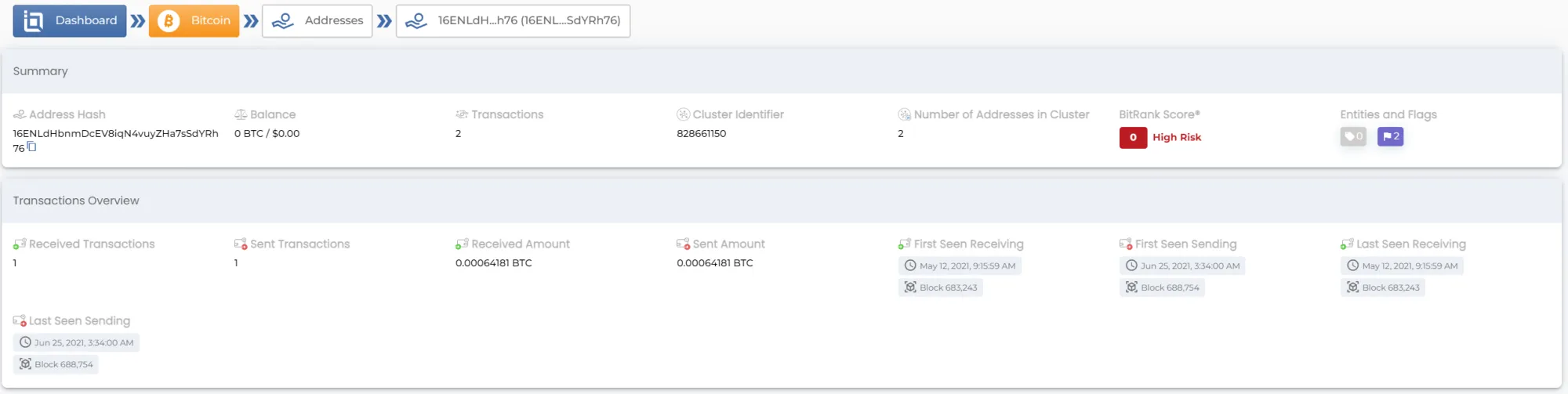The image size is (1568, 394).
Task: Open Block 688,754 under First Seen Sending
Action: point(1162,287)
